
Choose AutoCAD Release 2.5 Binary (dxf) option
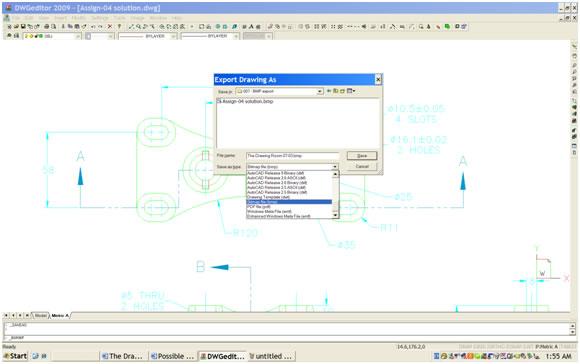point(277,192)
